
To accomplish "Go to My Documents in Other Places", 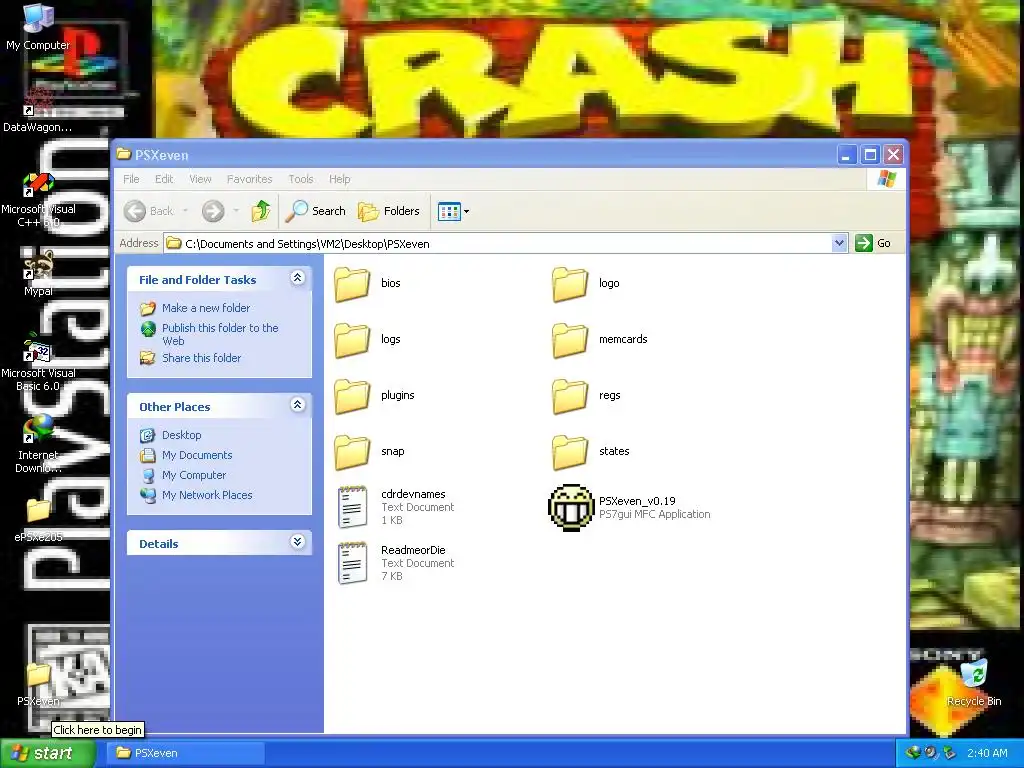I will tap(197, 455).
